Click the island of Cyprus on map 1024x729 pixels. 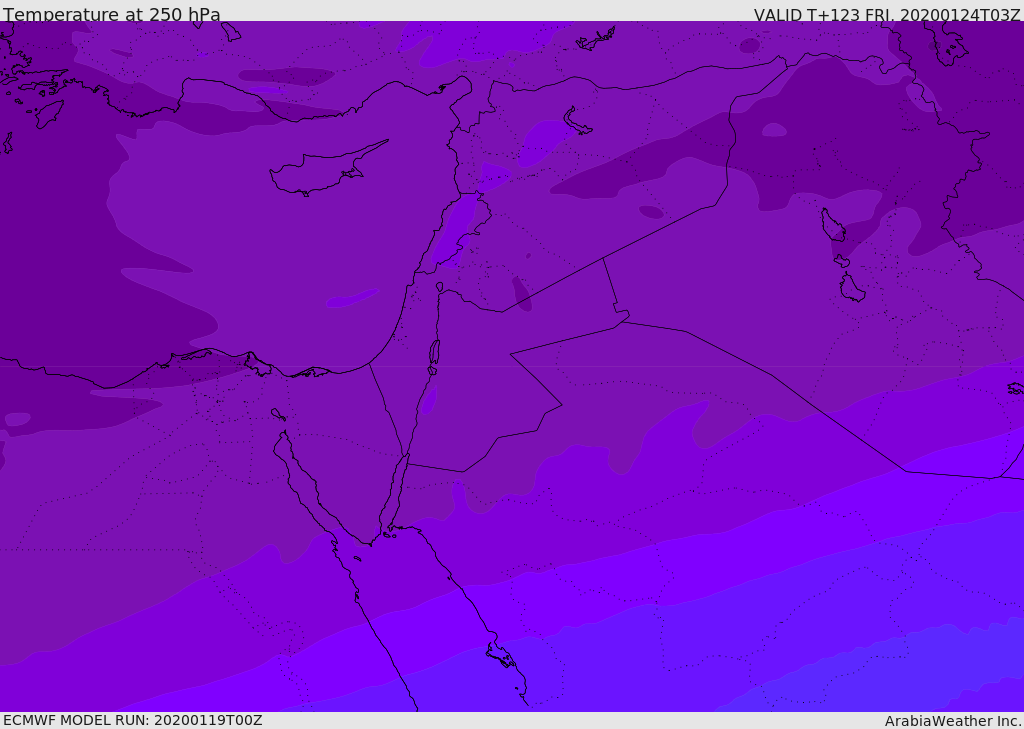[328, 169]
